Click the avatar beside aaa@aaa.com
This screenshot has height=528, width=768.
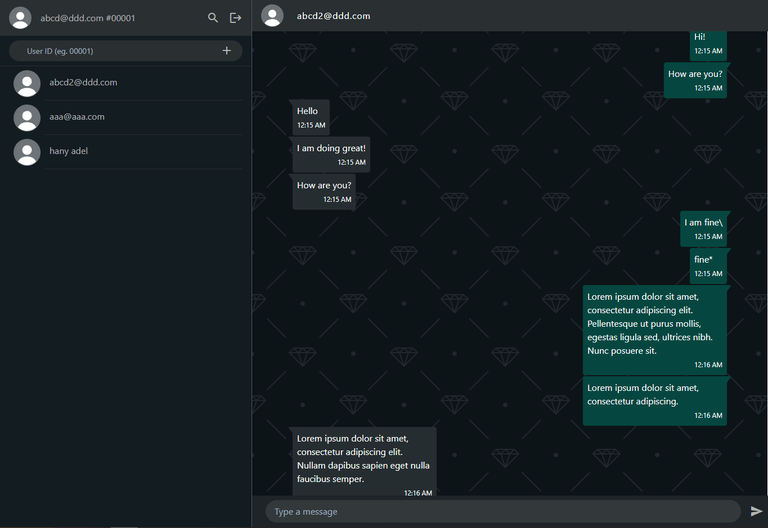[x=27, y=117]
